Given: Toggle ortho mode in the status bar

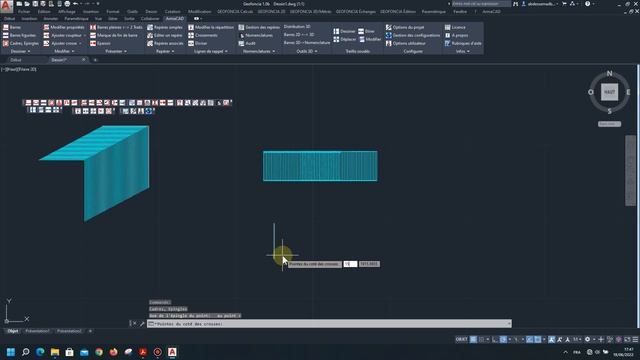Looking at the screenshot, I should (495, 340).
